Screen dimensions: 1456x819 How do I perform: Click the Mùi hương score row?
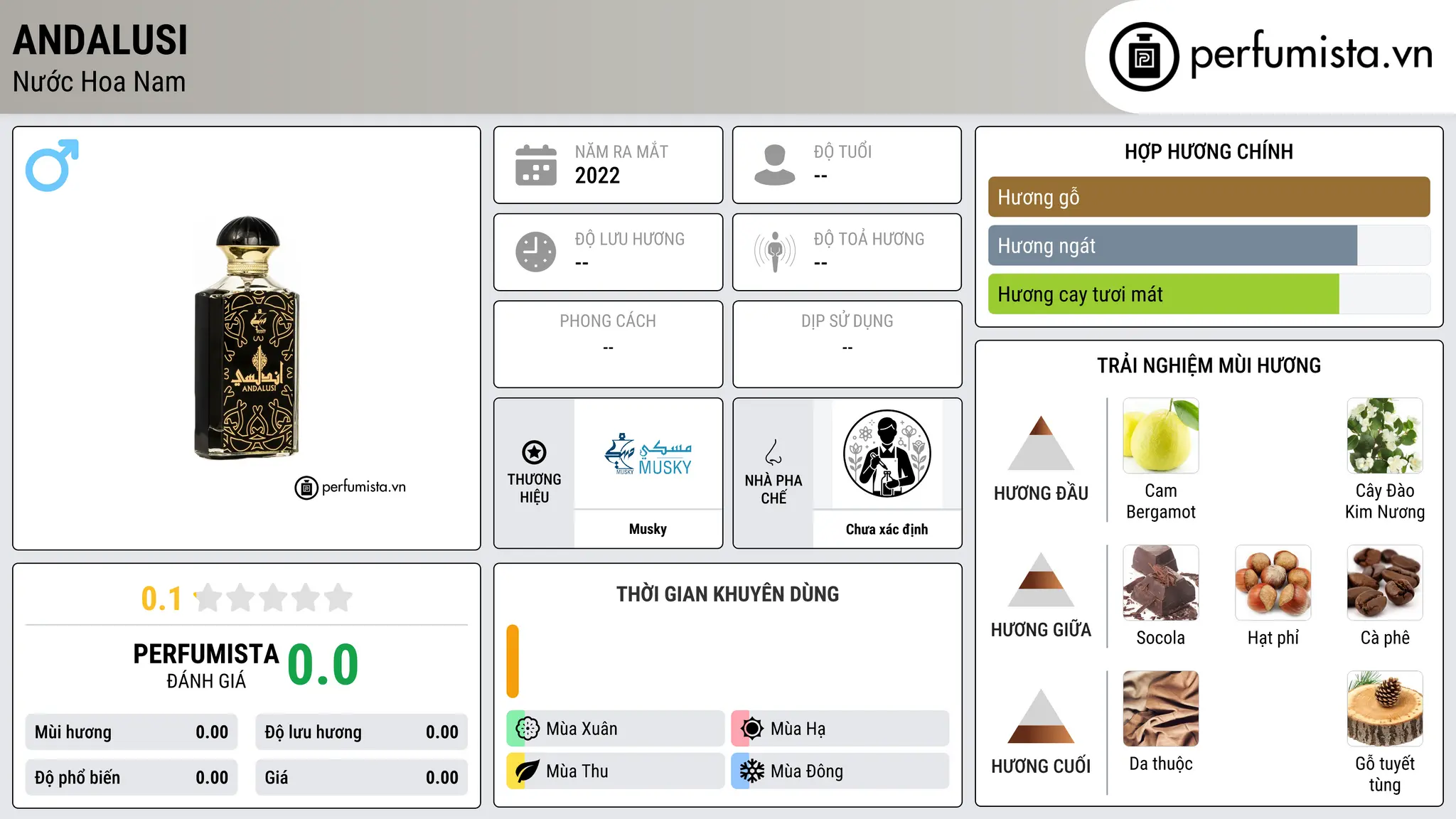[132, 732]
